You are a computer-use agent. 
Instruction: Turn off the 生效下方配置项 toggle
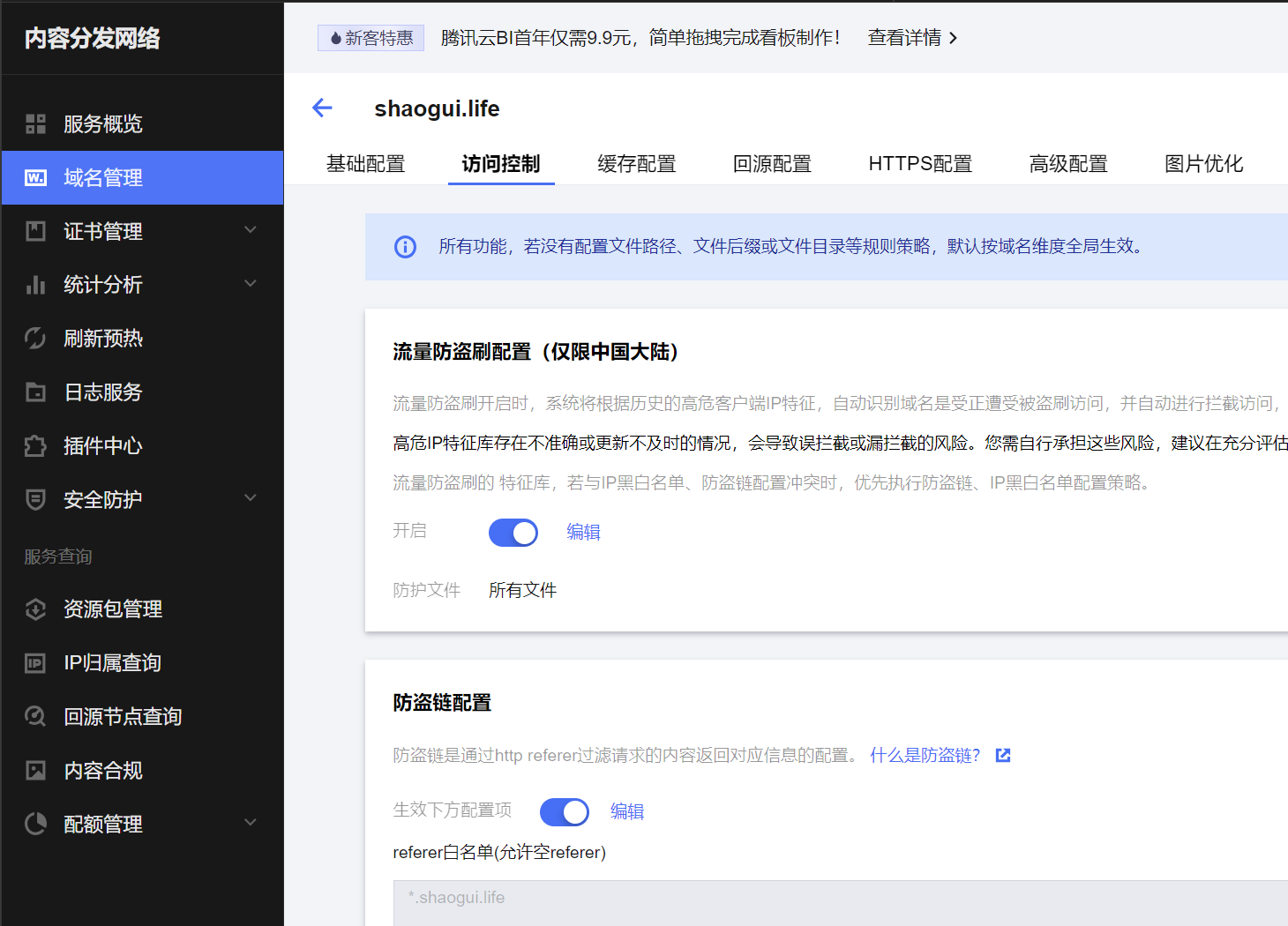[x=564, y=811]
